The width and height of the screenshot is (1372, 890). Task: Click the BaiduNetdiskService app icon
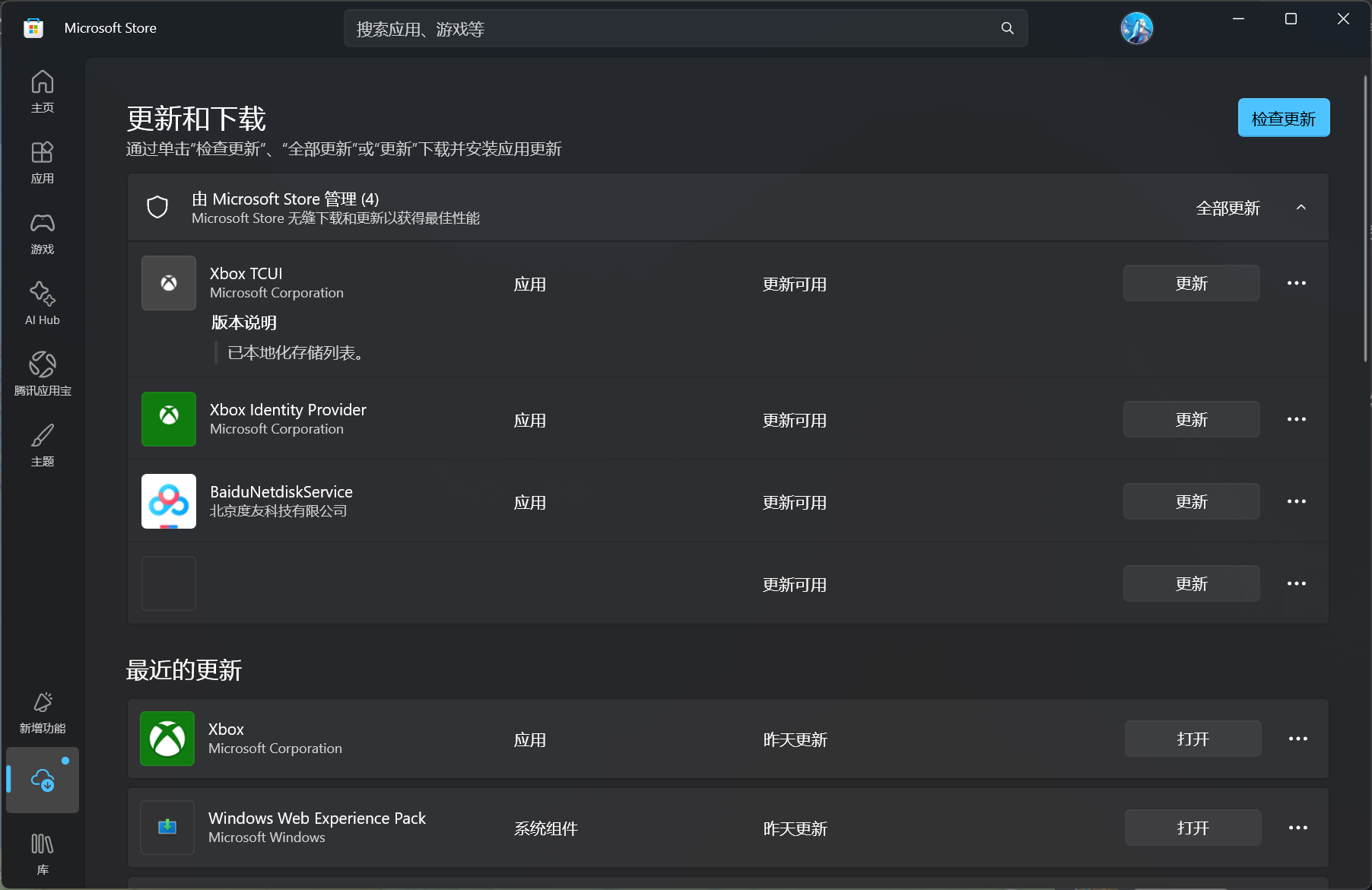tap(169, 501)
